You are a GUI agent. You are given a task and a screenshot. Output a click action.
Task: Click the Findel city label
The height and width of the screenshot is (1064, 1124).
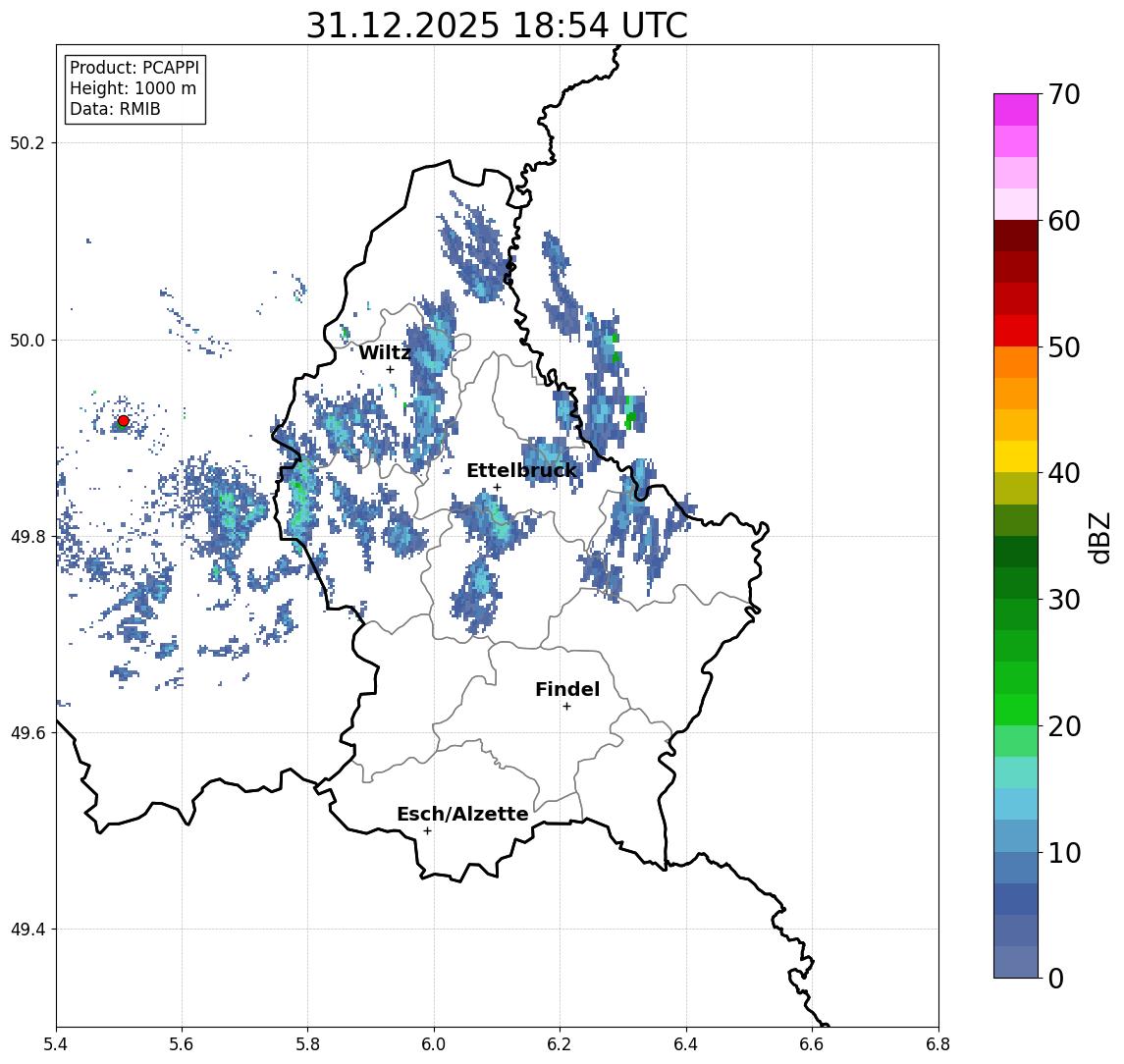(x=567, y=689)
